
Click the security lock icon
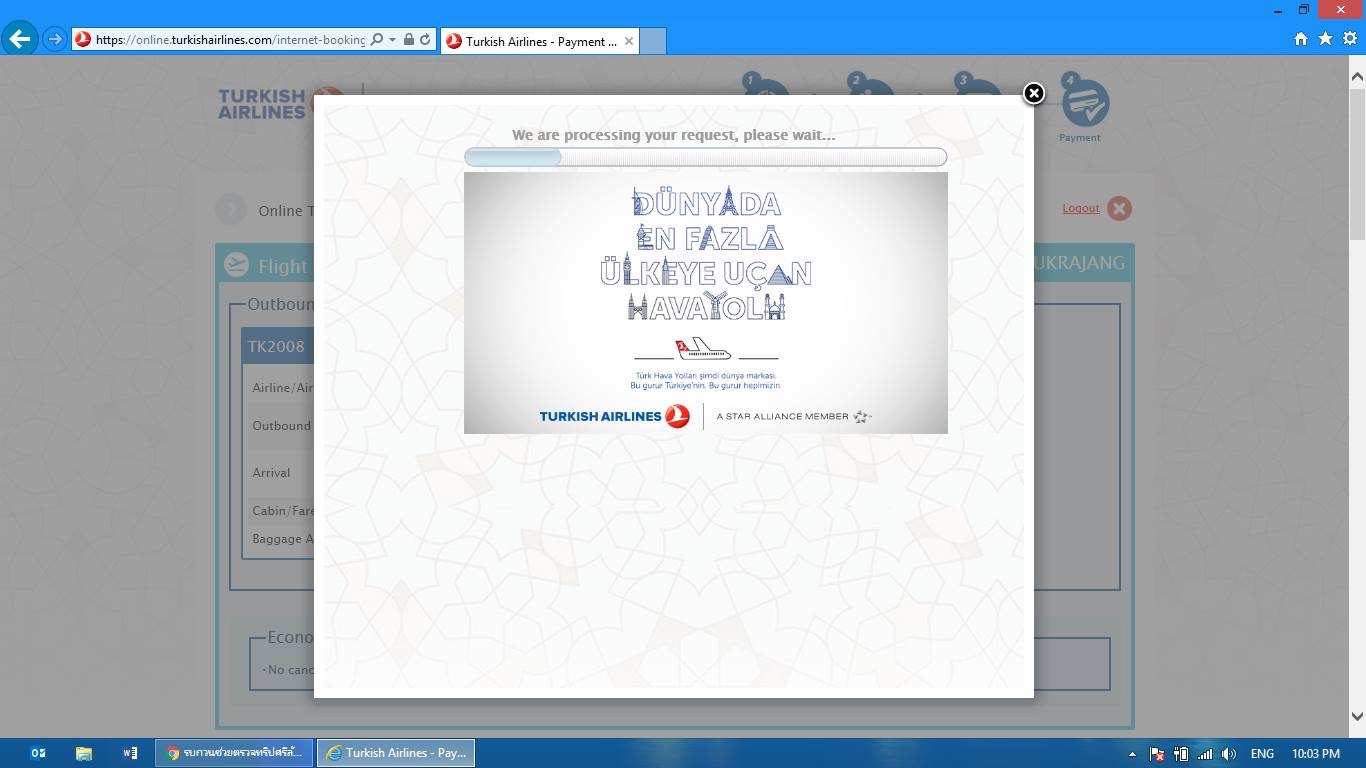tap(409, 40)
